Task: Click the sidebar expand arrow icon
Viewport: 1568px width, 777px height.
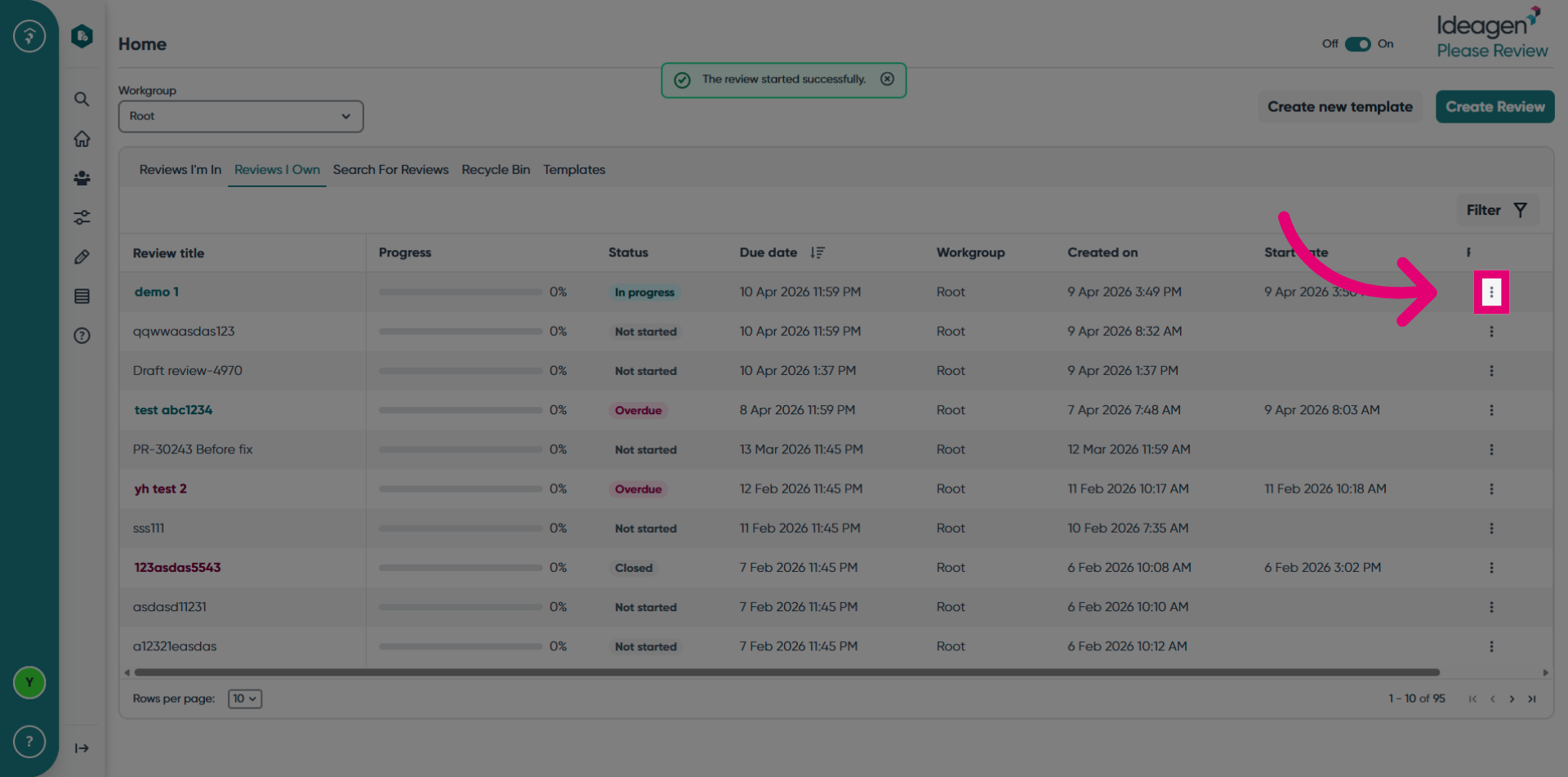Action: coord(82,748)
